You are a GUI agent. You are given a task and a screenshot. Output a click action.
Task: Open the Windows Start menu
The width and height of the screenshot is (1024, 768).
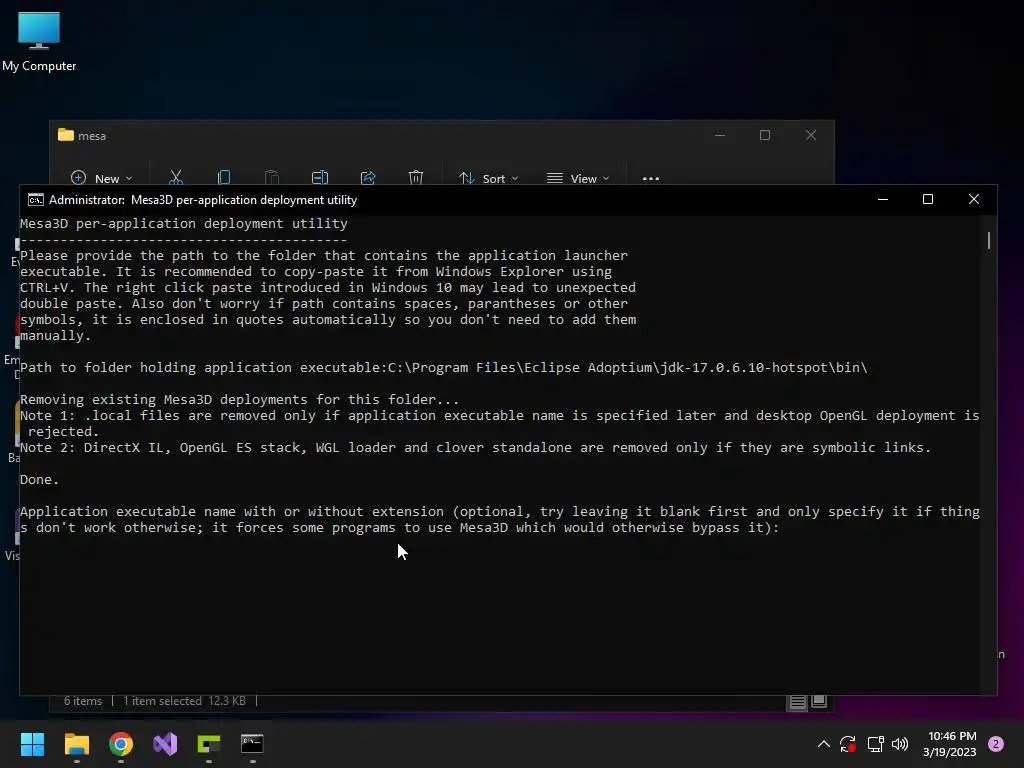pos(32,744)
